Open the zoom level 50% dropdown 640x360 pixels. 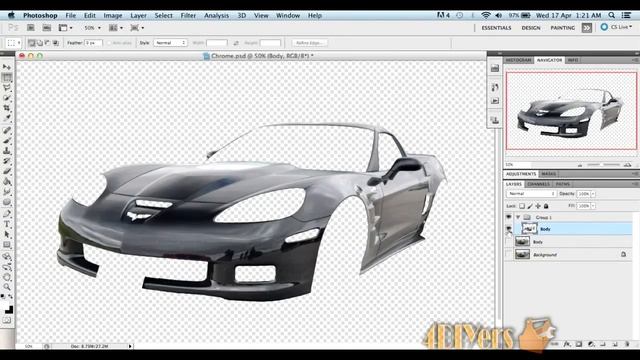tap(92, 28)
